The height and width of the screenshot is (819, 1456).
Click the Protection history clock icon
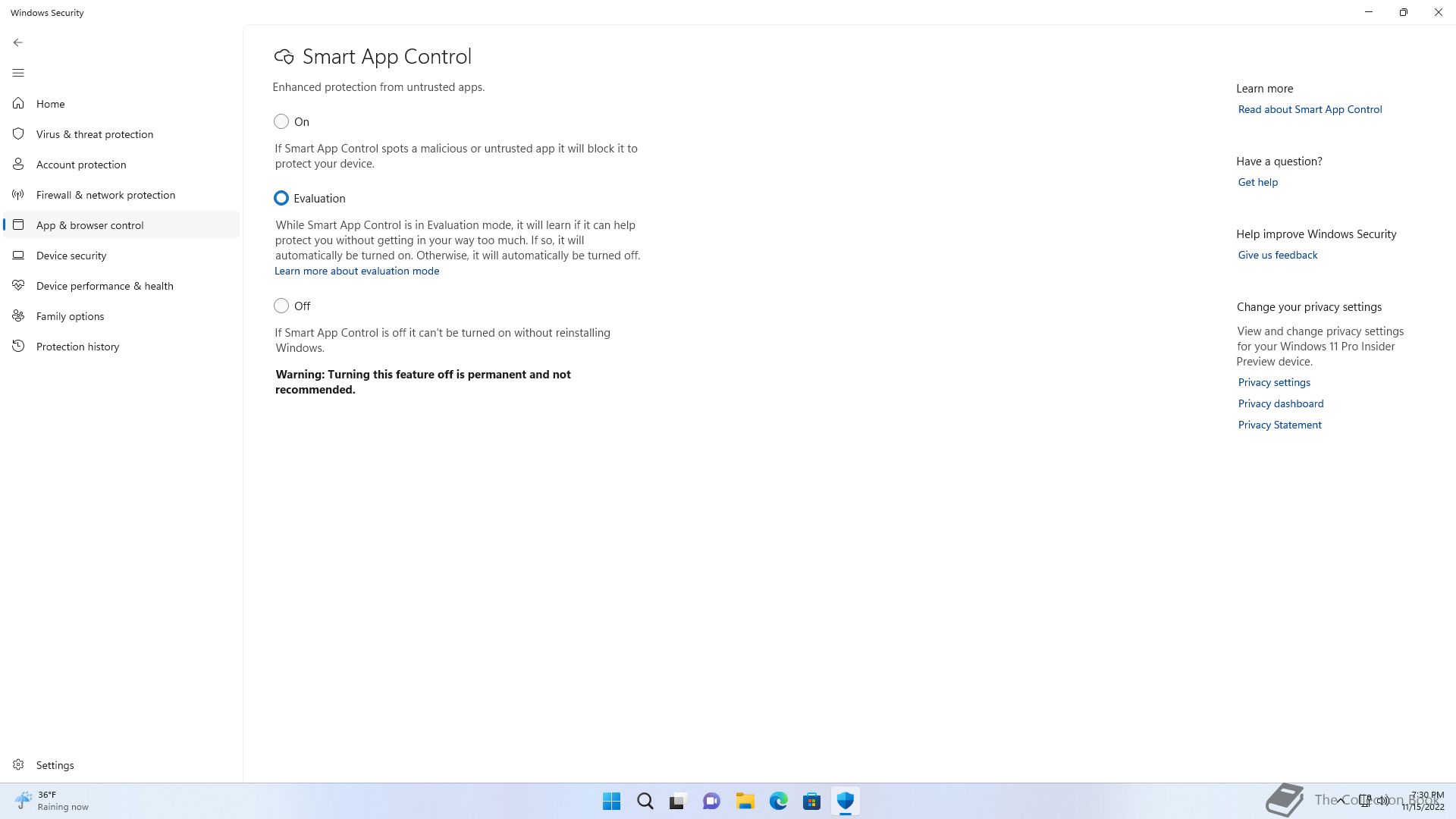click(x=18, y=346)
